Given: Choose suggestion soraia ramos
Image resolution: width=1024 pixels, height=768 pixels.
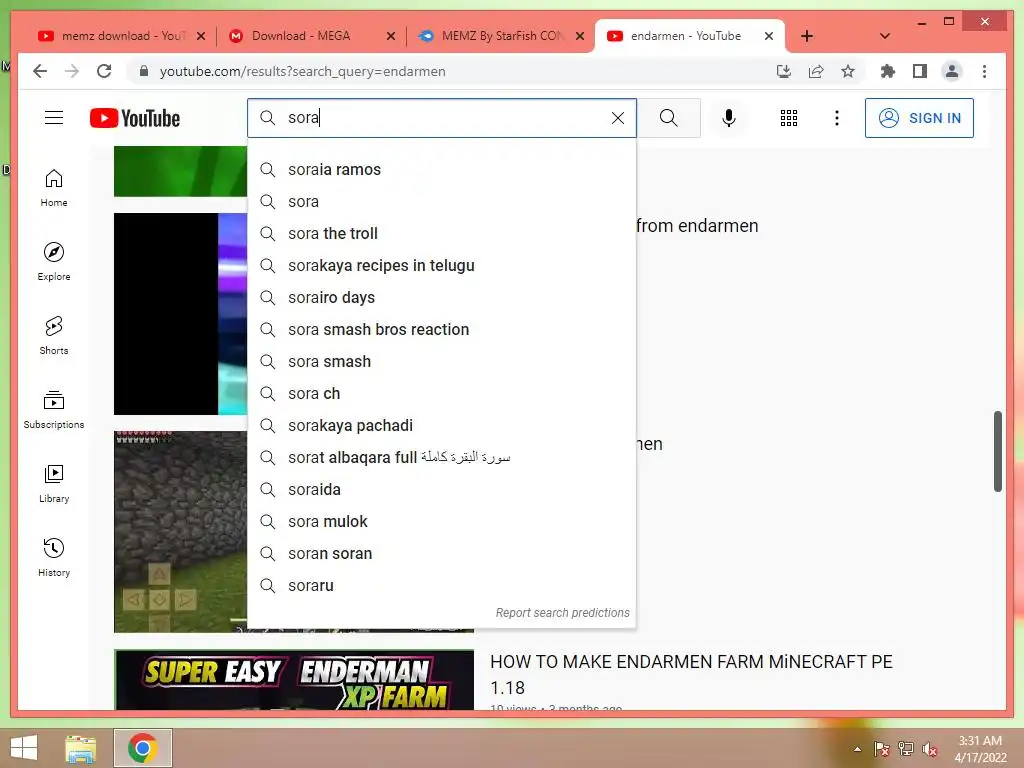Looking at the screenshot, I should point(441,169).
